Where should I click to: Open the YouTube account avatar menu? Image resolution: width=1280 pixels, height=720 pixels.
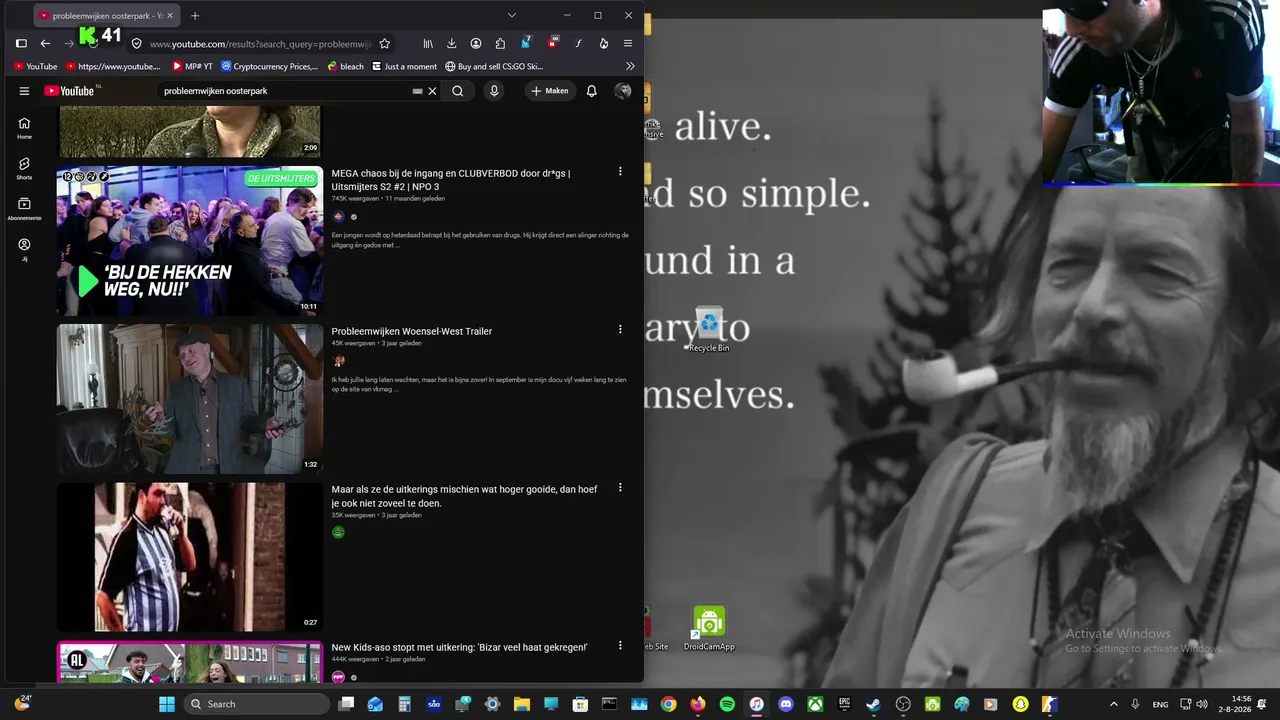pos(623,91)
